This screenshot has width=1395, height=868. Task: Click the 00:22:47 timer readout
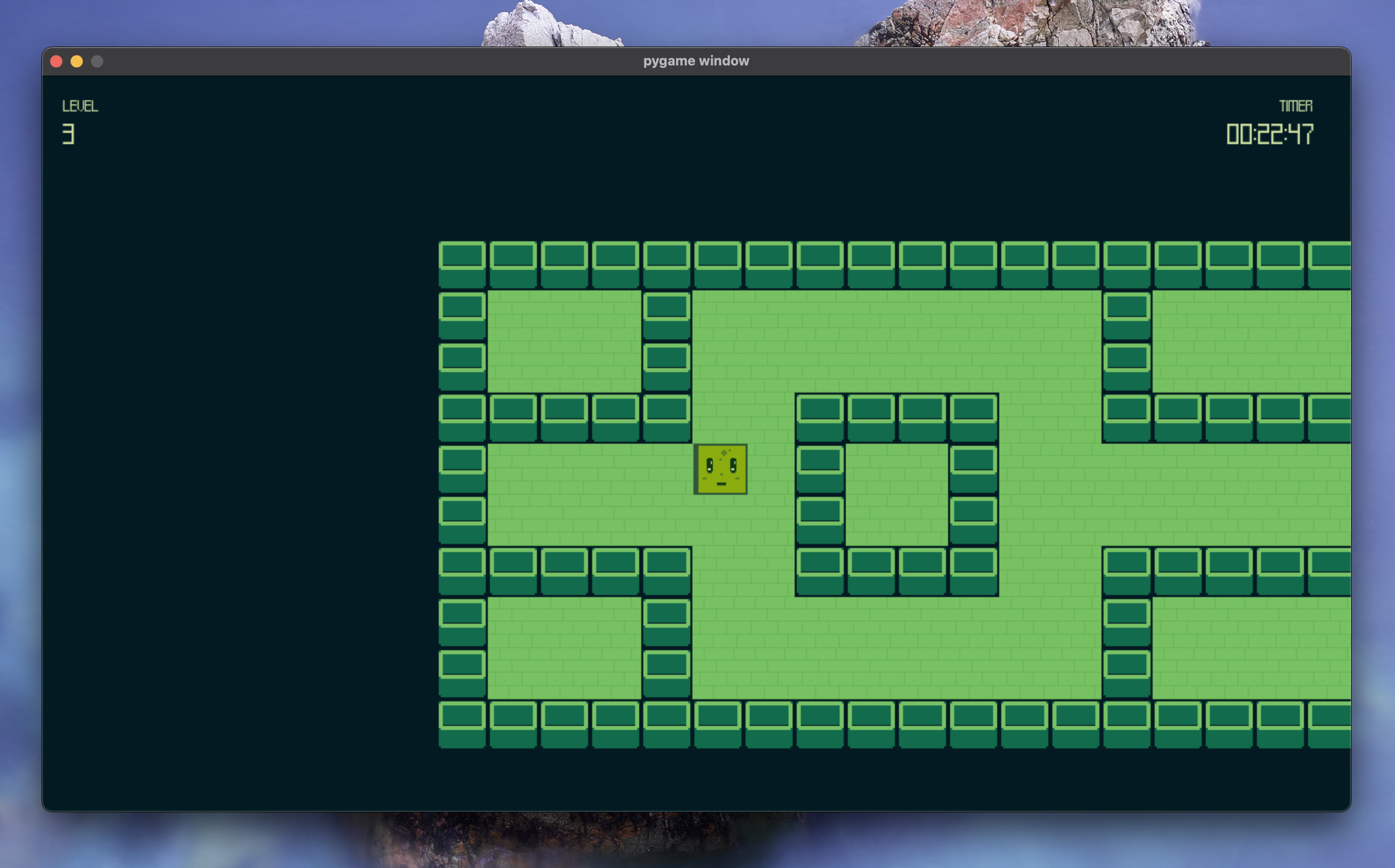coord(1269,134)
